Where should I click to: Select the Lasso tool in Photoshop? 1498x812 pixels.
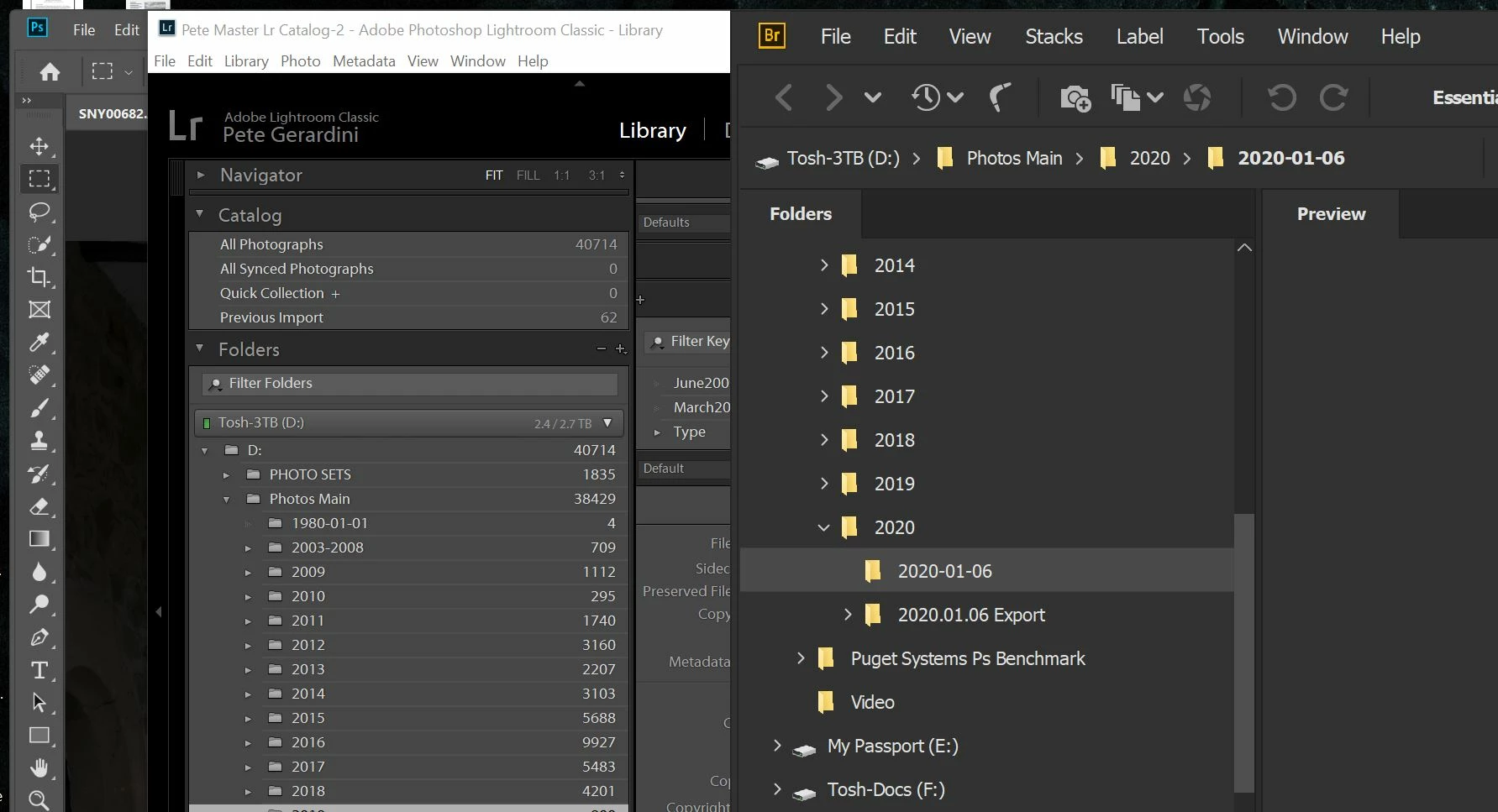click(39, 212)
